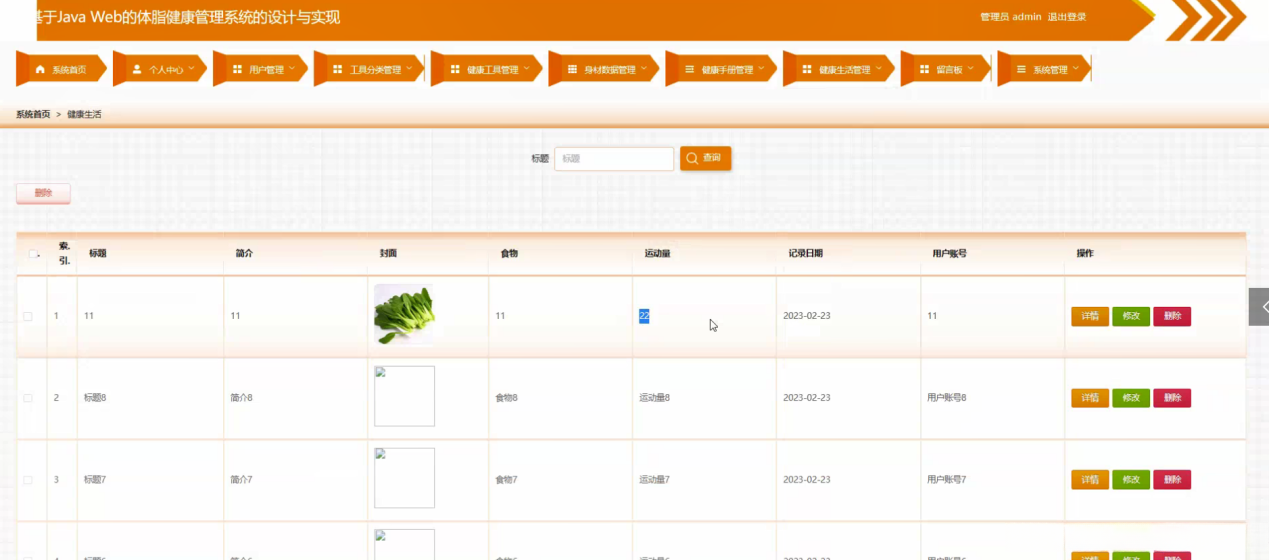The image size is (1269, 560).
Task: Click the 用户账号 column header
Action: coord(949,254)
